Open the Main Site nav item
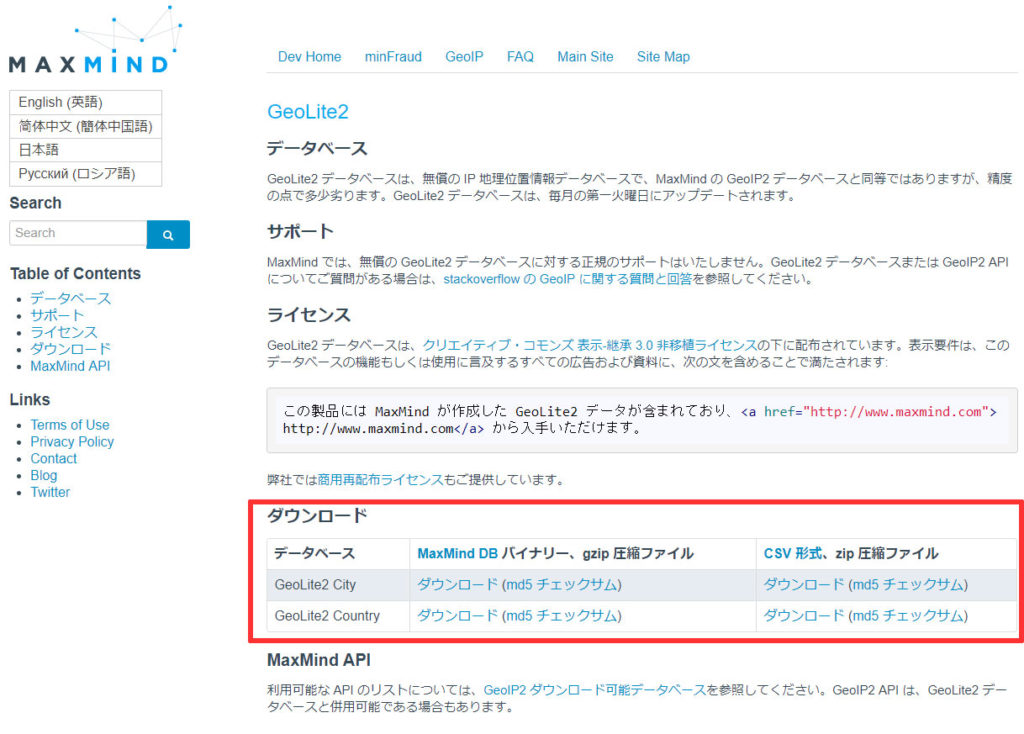 [585, 57]
